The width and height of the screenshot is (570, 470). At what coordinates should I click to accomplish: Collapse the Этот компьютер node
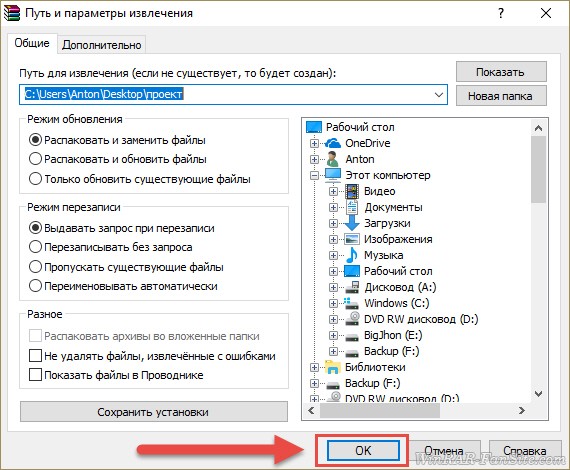tap(314, 175)
